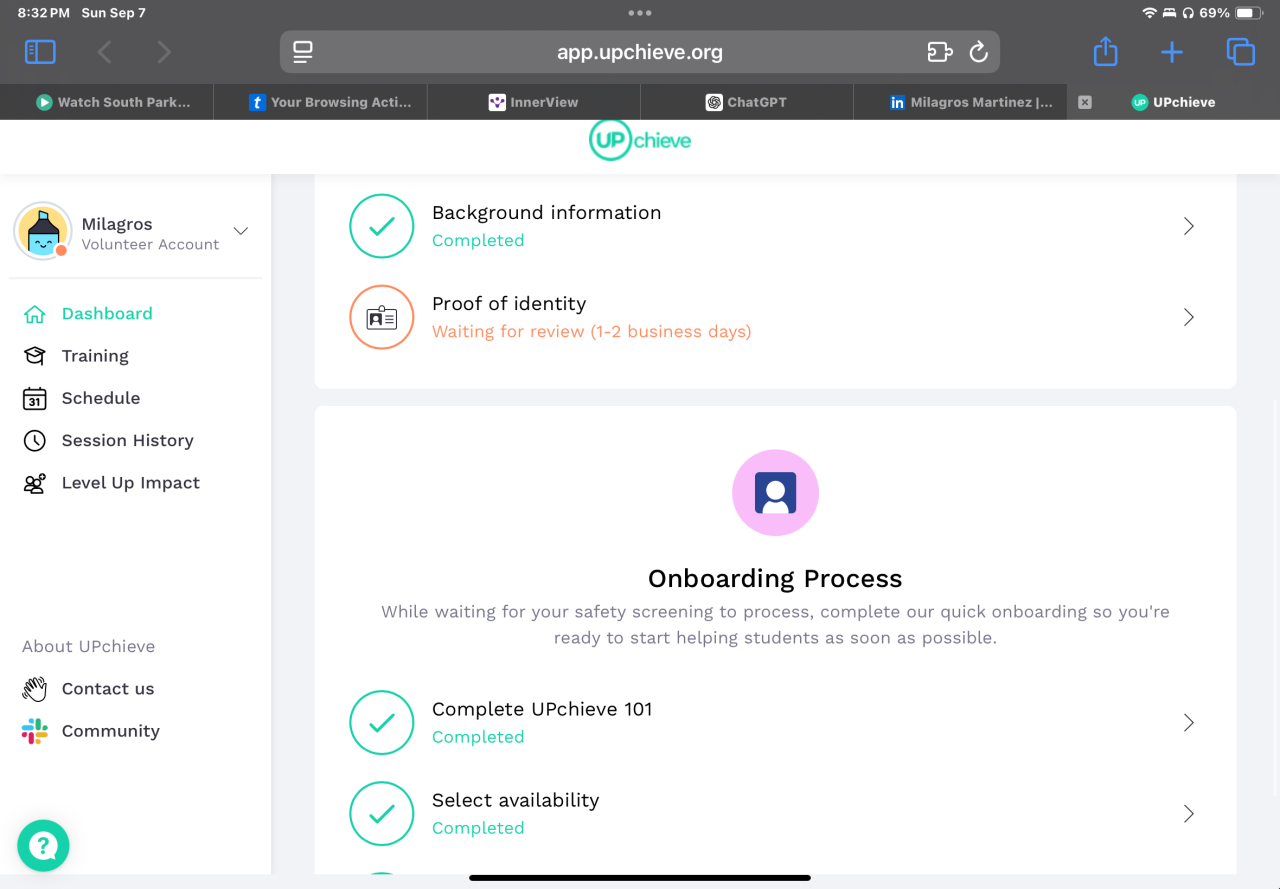
Task: Click the UPchieve logo in the header
Action: pos(640,141)
